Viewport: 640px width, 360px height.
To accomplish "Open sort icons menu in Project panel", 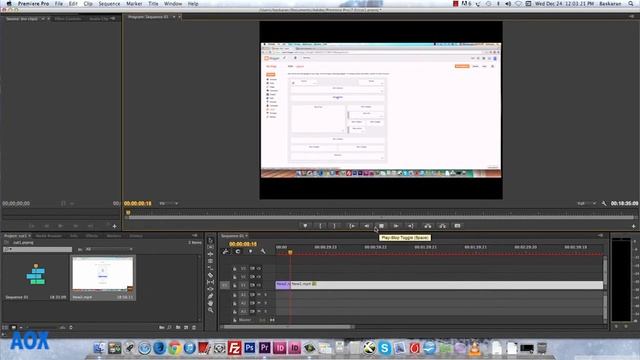I will (x=71, y=327).
